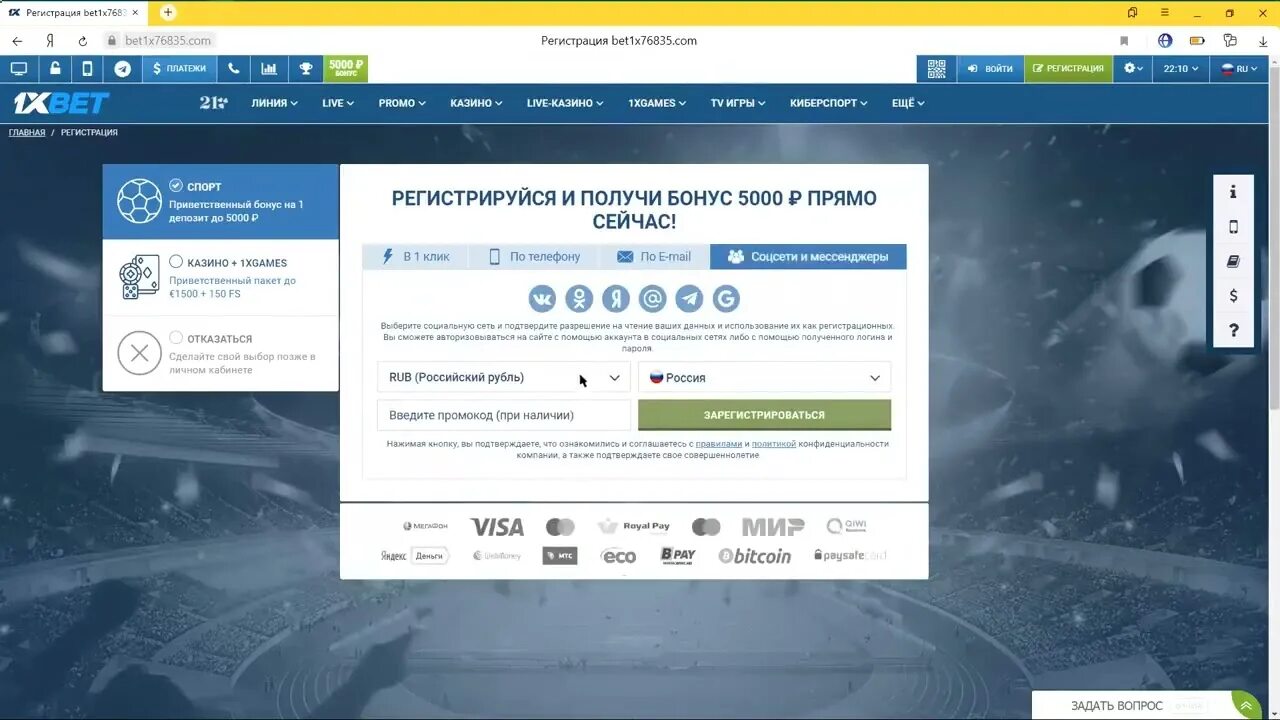Open question mark help icon in sidebar
Image resolution: width=1280 pixels, height=720 pixels.
(1233, 331)
